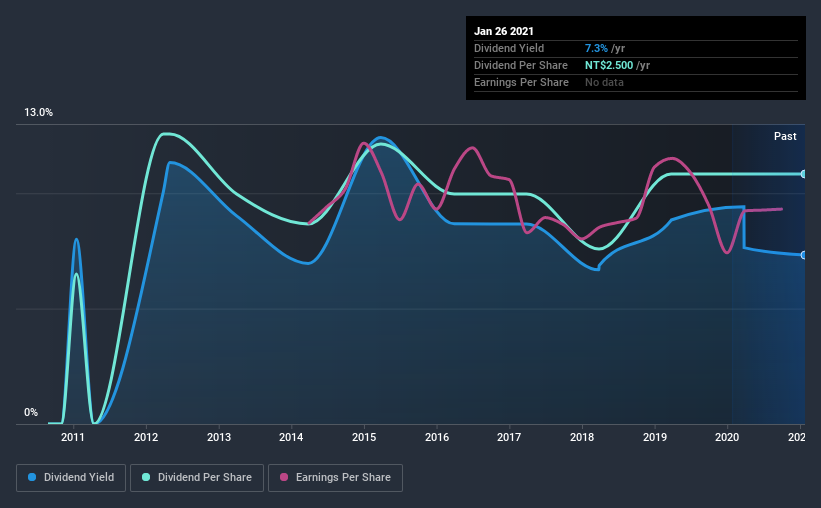Click the tooltip Dividend Yield row label

pyautogui.click(x=509, y=48)
